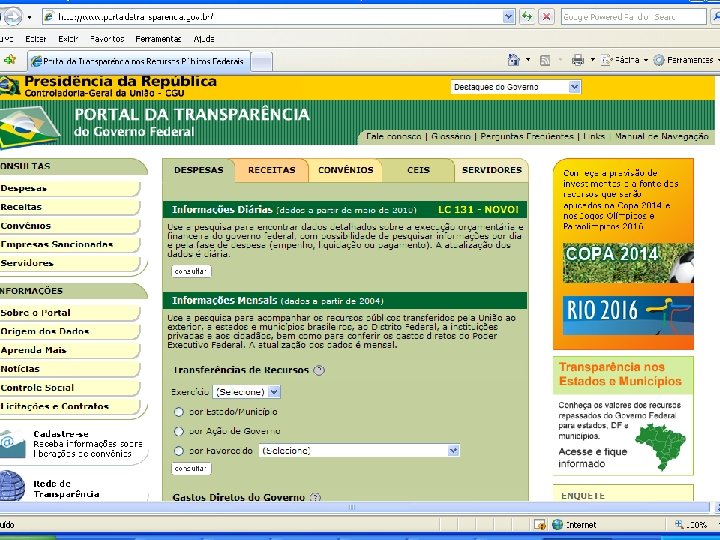This screenshot has width=720, height=540.
Task: Click consultar under Informações Diárias
Action: pyautogui.click(x=191, y=271)
